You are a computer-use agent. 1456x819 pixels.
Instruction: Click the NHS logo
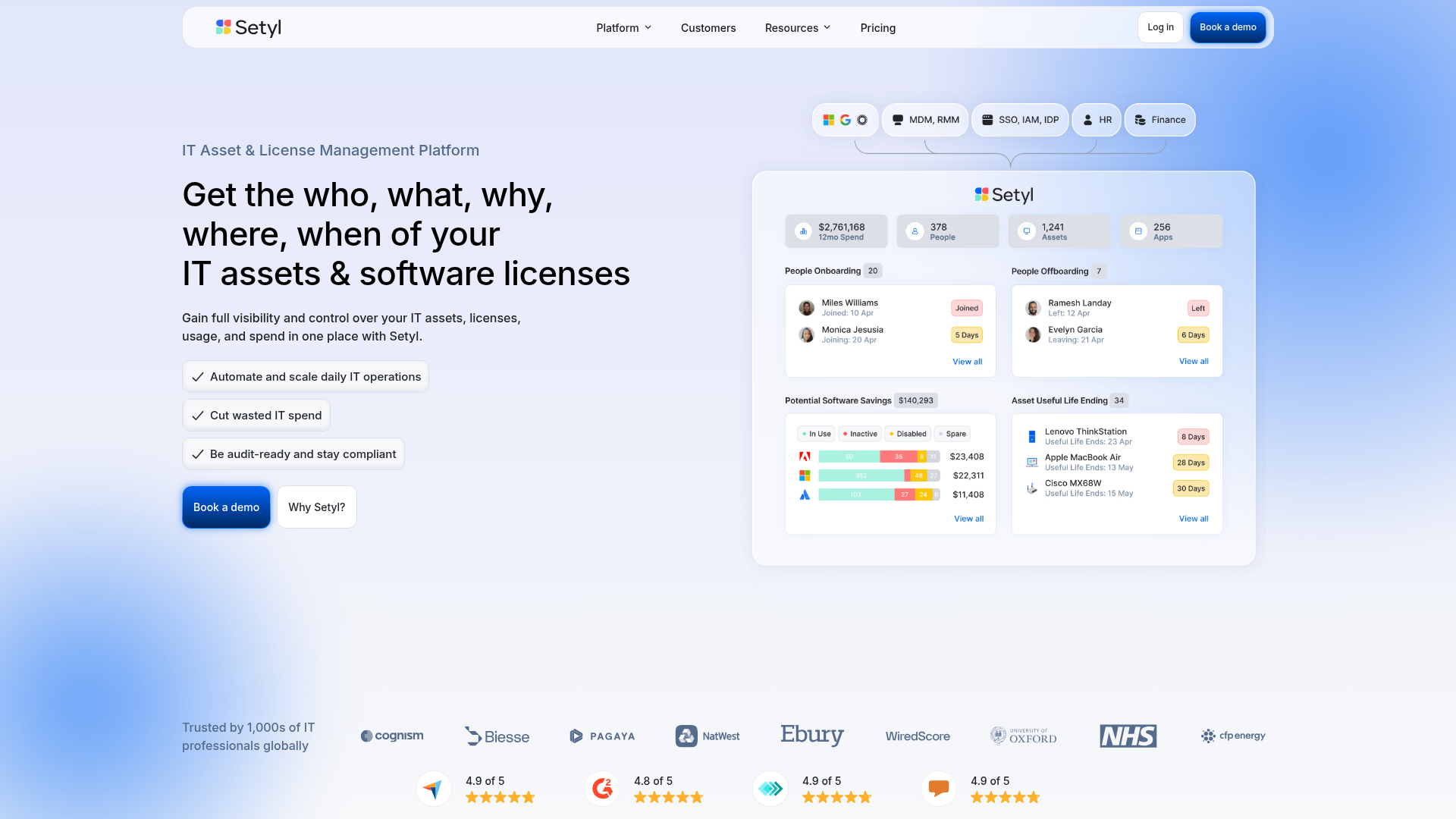tap(1128, 736)
